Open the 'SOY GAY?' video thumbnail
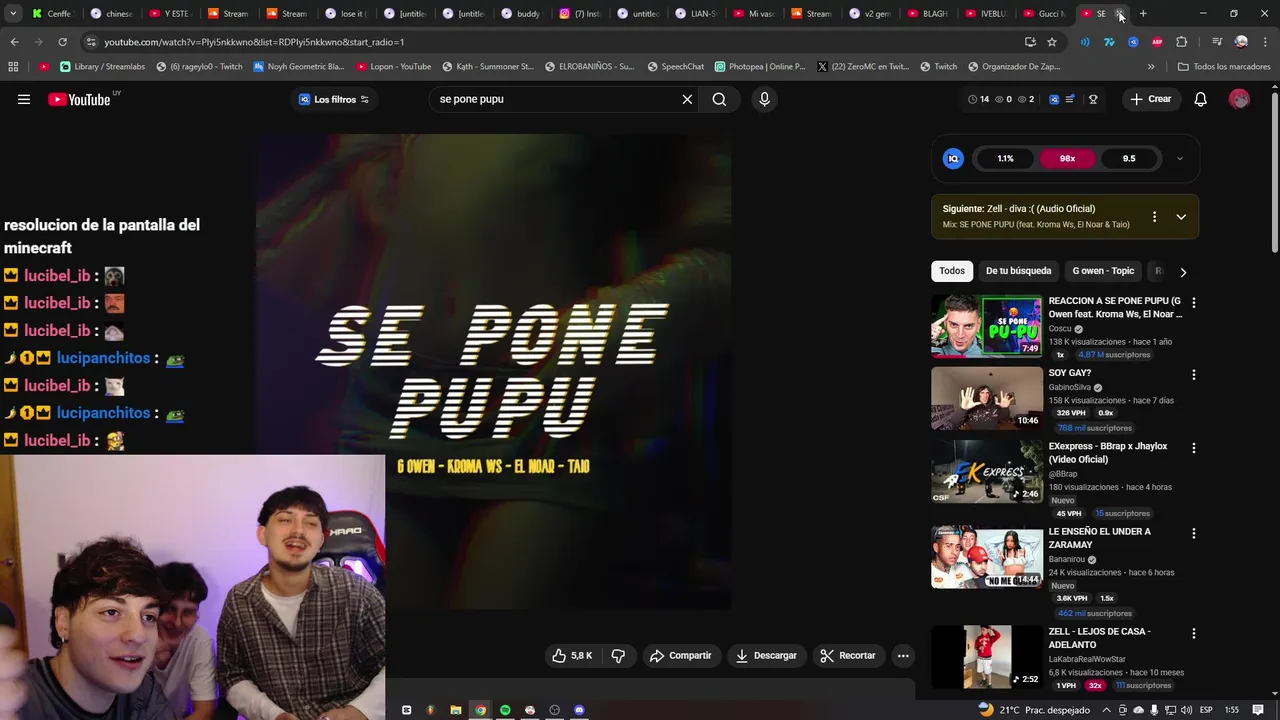 click(x=986, y=398)
